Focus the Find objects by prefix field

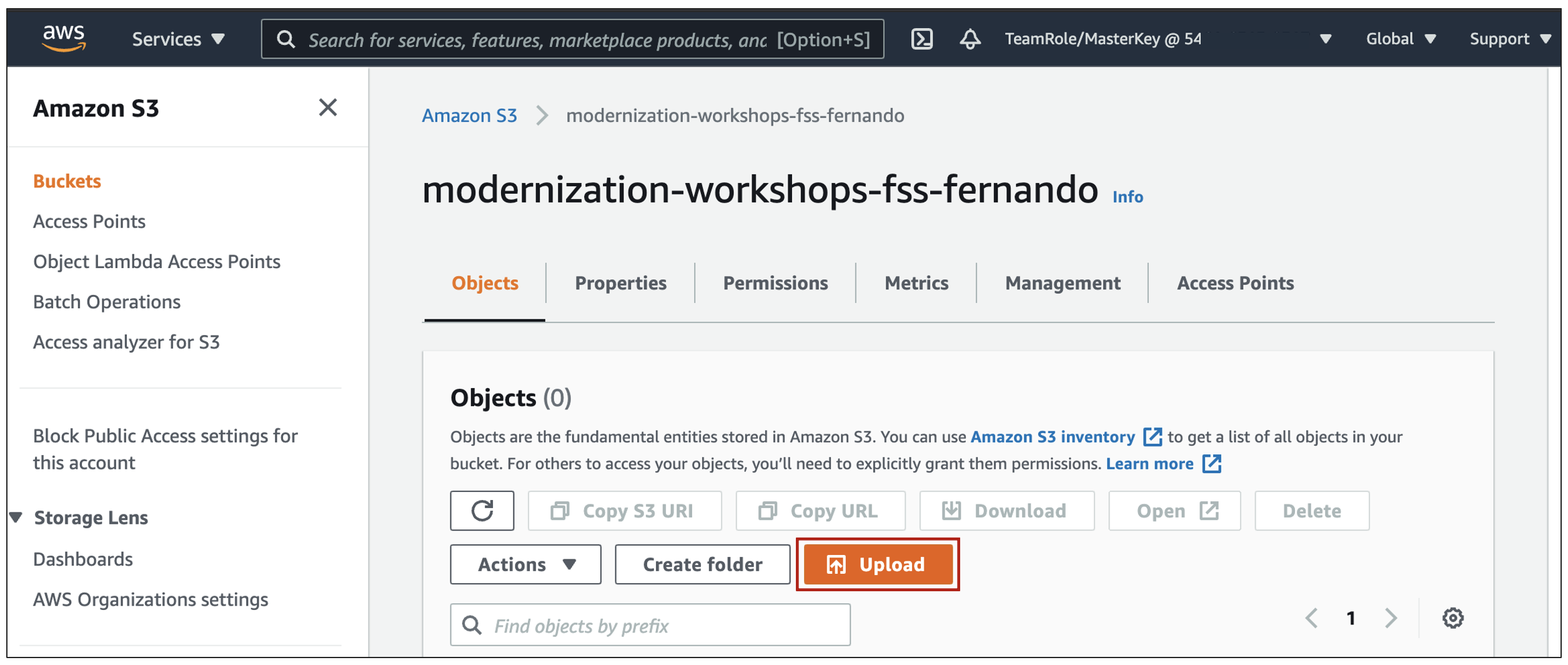click(x=650, y=626)
